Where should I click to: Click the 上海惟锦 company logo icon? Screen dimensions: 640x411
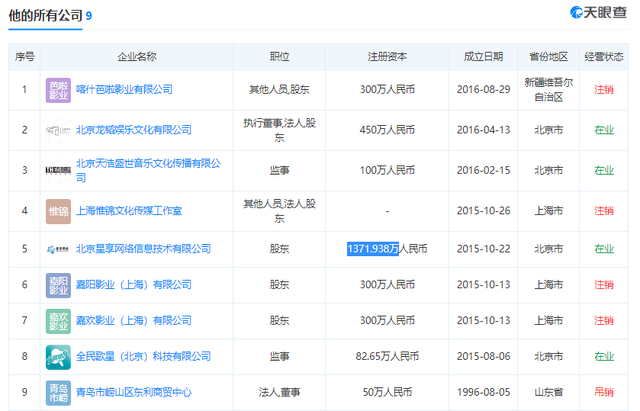(58, 211)
